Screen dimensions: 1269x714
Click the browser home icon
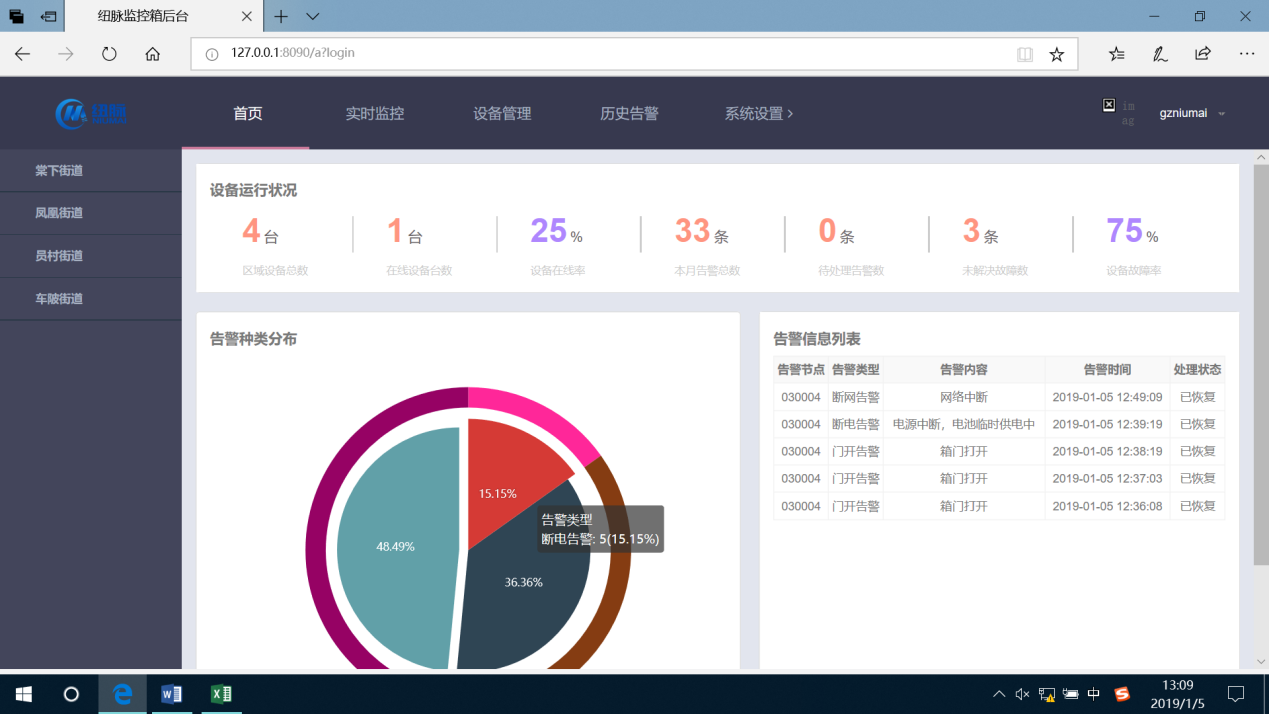[x=152, y=54]
